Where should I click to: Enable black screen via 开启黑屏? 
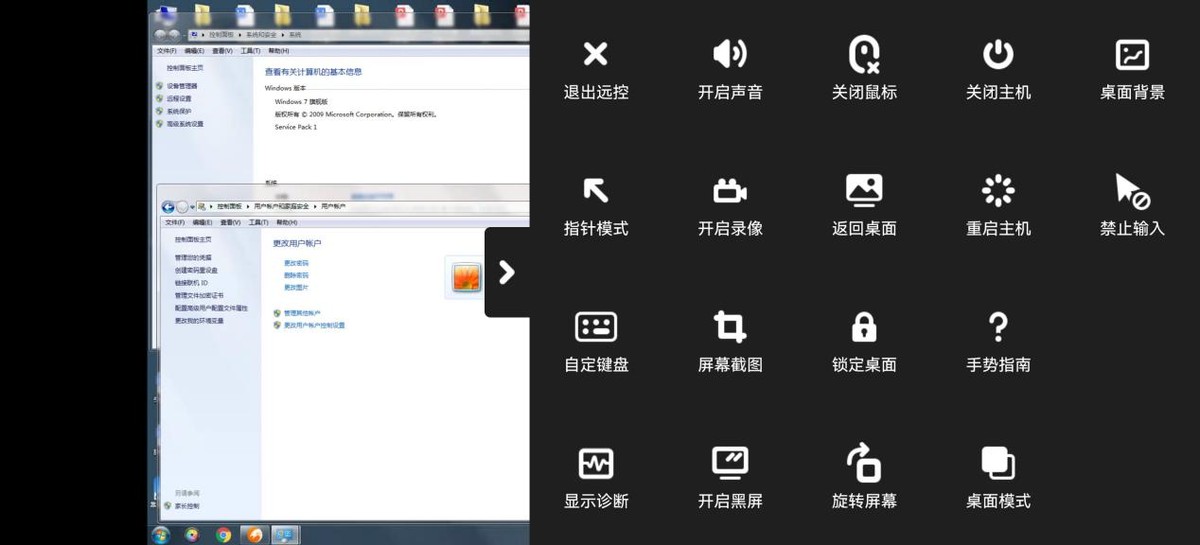click(730, 479)
